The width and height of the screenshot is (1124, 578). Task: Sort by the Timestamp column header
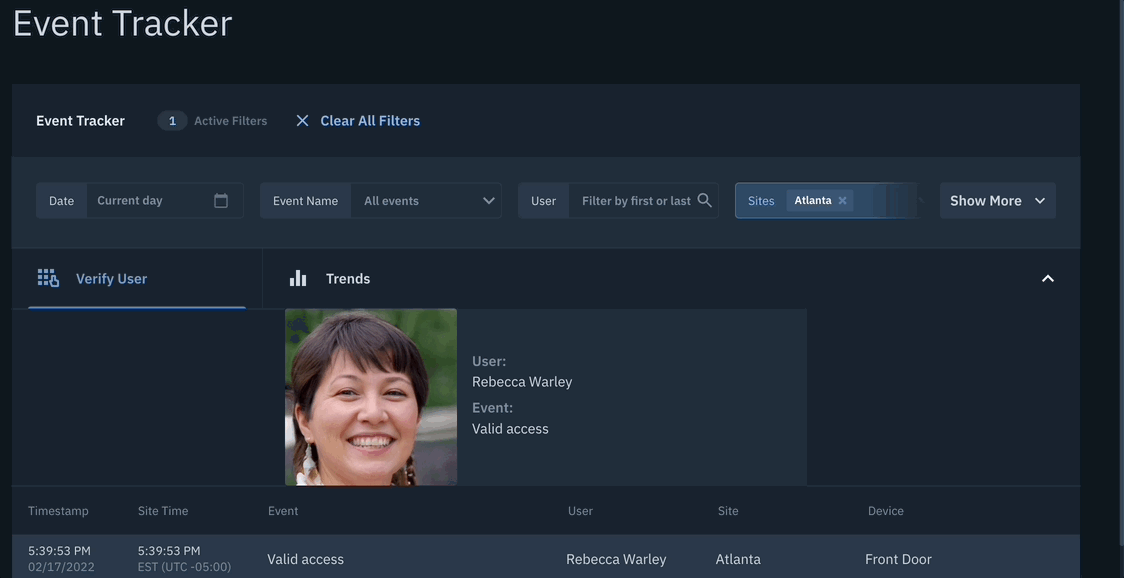[x=58, y=511]
